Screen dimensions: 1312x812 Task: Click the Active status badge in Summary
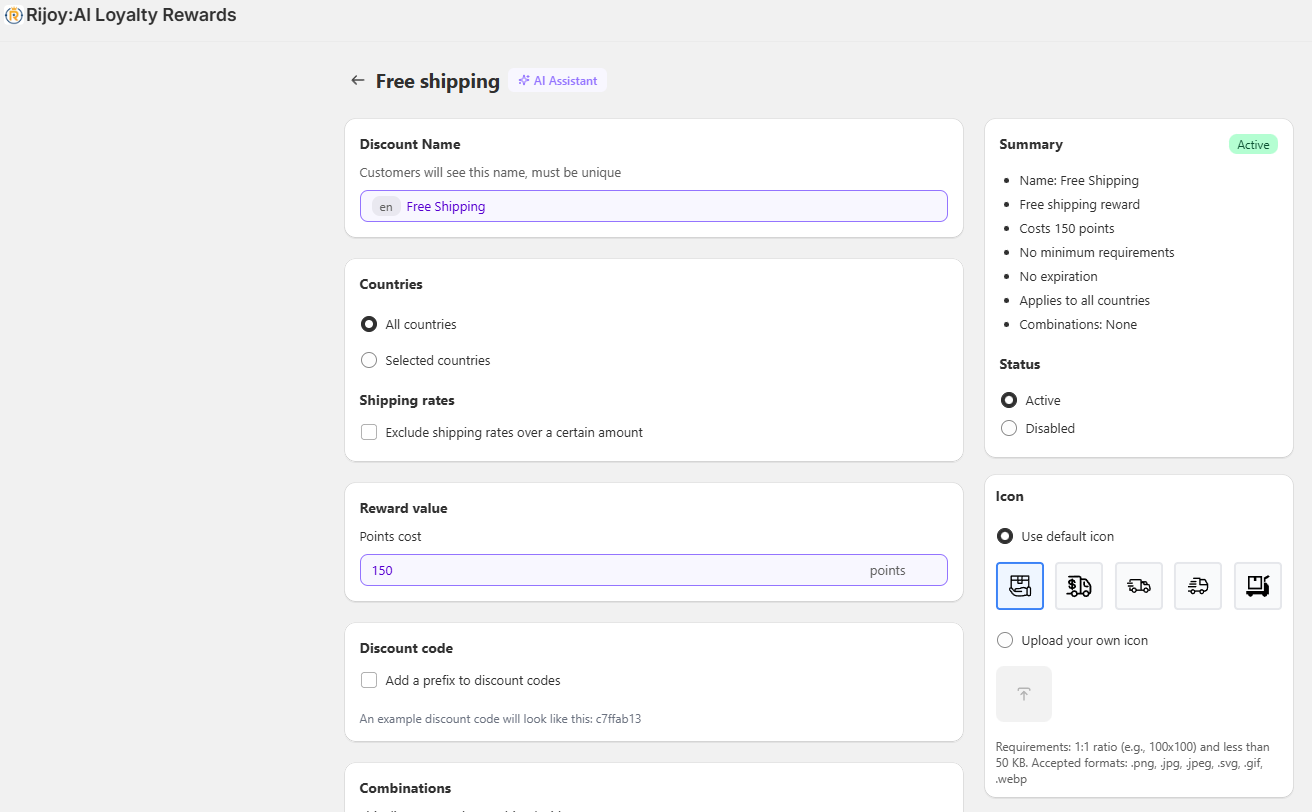click(x=1253, y=143)
